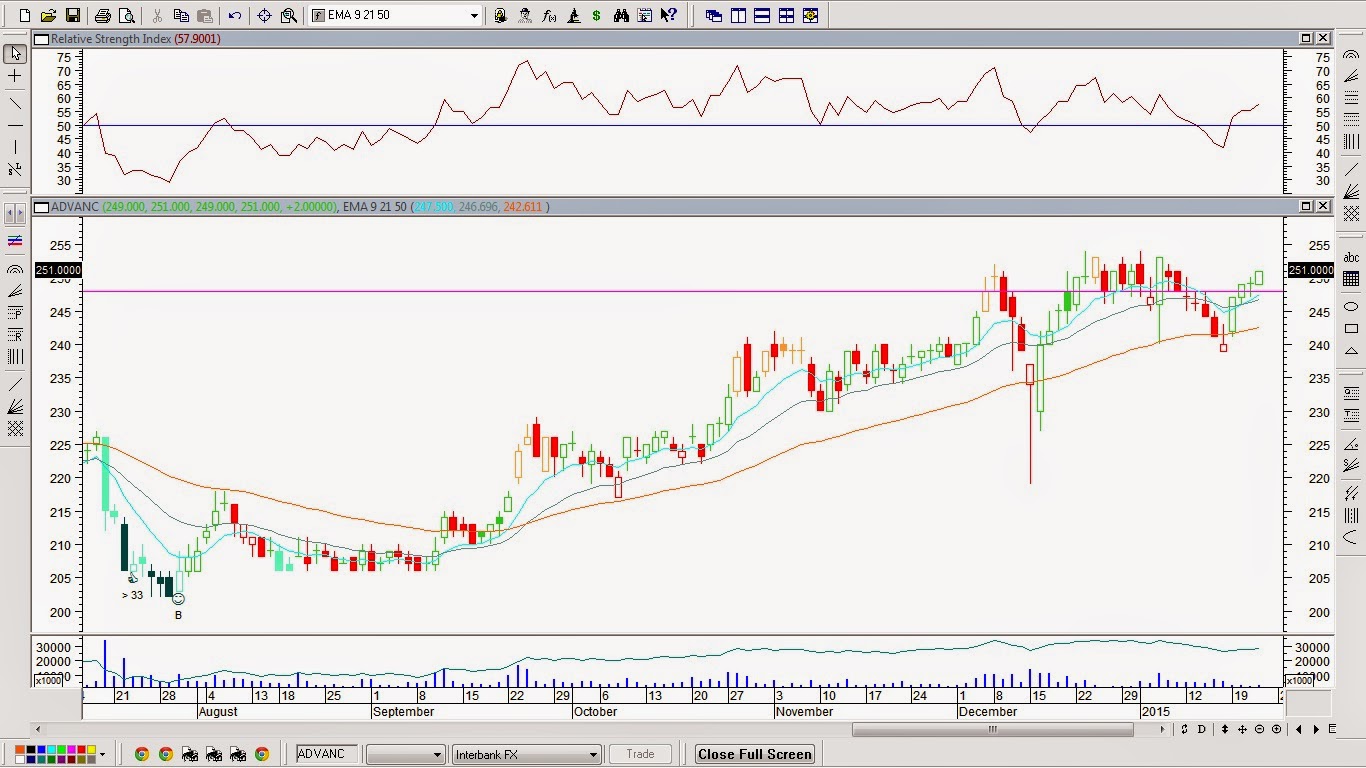Click the first Chrome icon in bottom toolbar
The height and width of the screenshot is (768, 1366).
pos(141,754)
